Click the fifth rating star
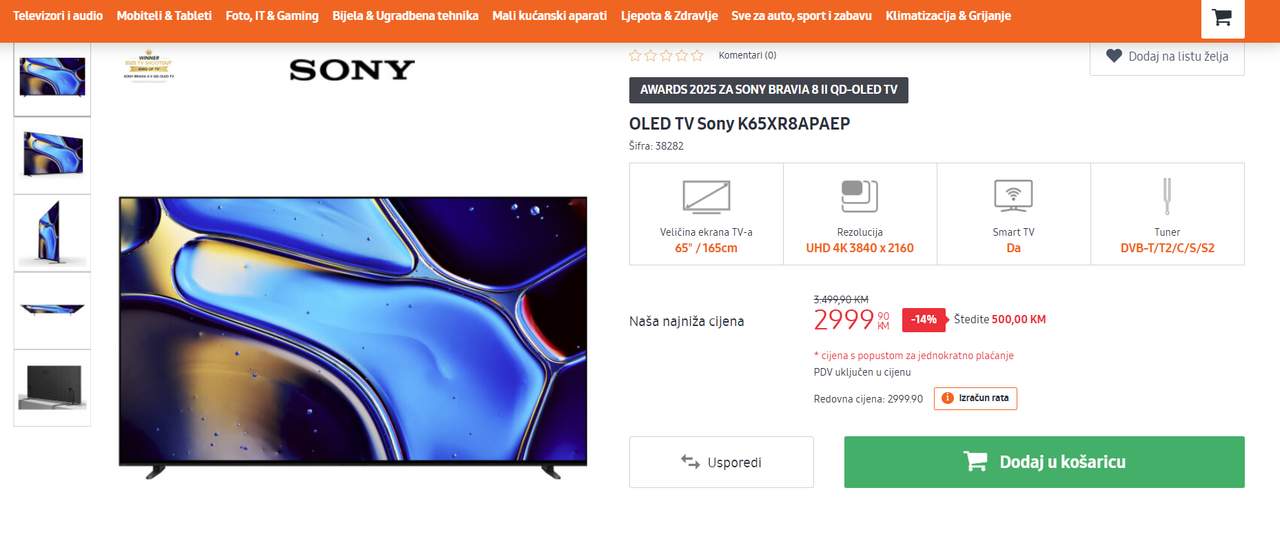 698,56
